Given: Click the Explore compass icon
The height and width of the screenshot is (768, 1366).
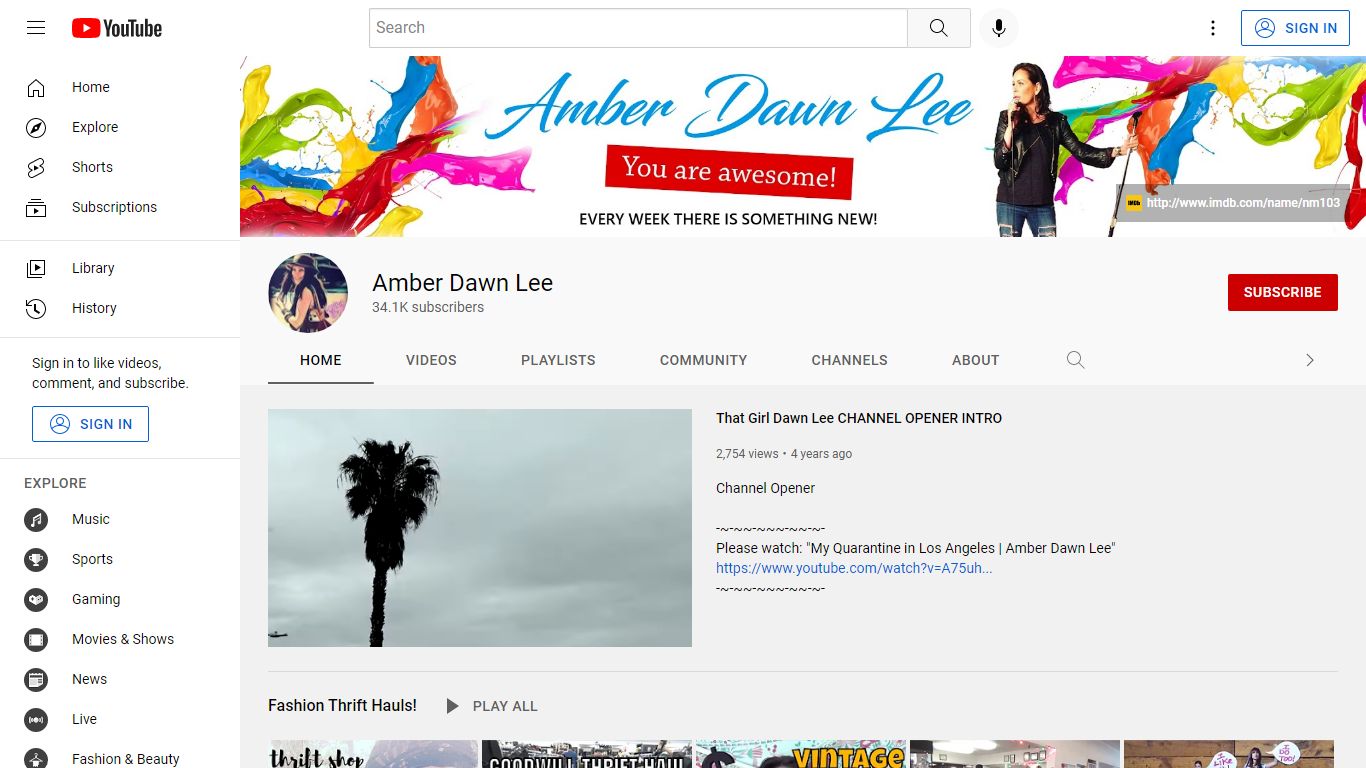Looking at the screenshot, I should 36,127.
